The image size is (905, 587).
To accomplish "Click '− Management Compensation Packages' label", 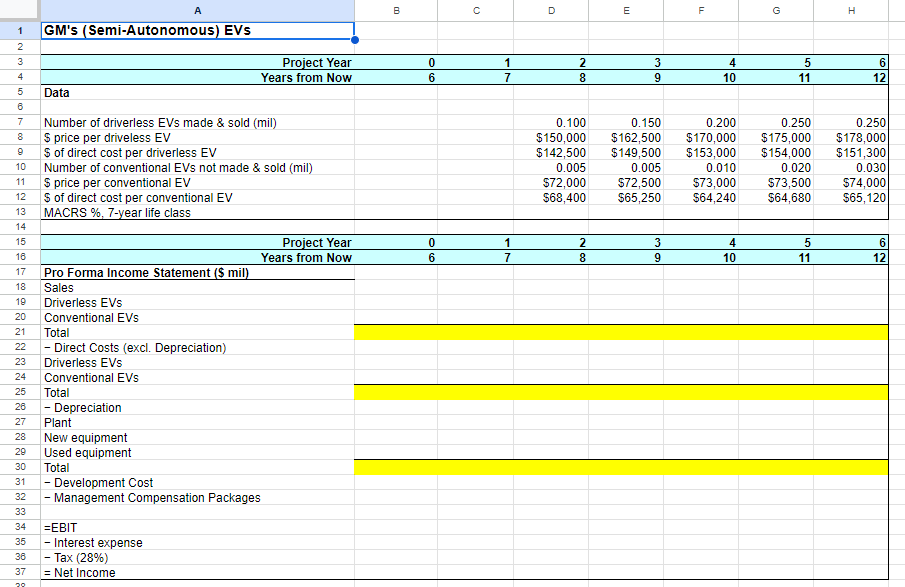I will point(152,498).
